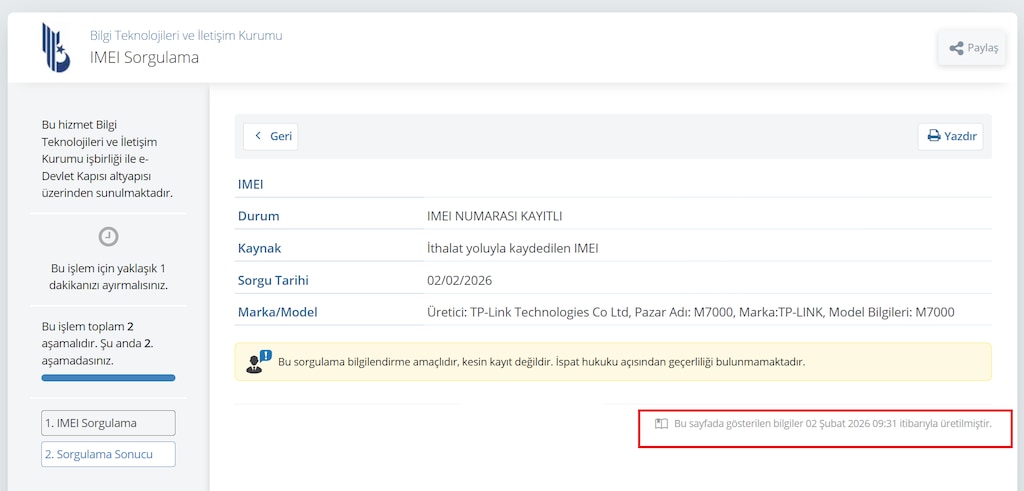Viewport: 1024px width, 491px height.
Task: Click the blue progress bar in sidebar
Action: click(x=108, y=377)
